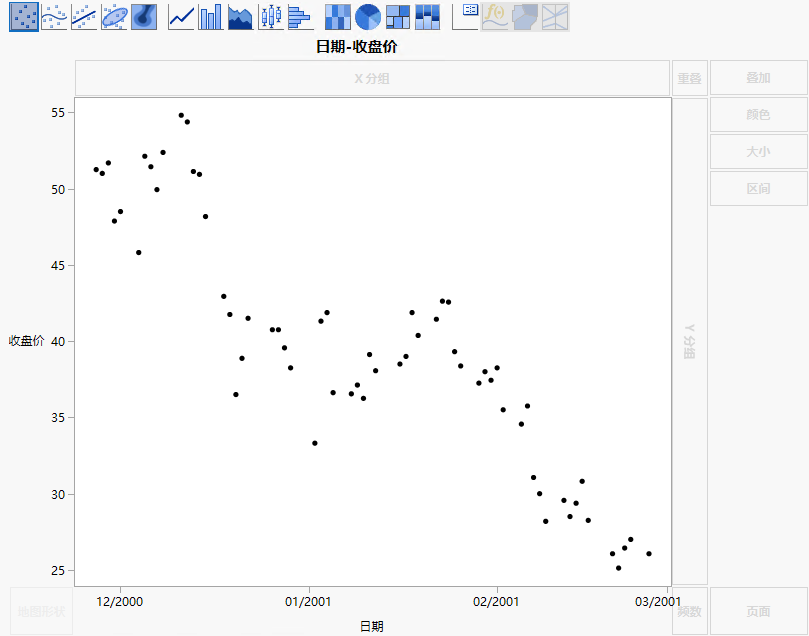Open the 大小 role zone

point(758,152)
